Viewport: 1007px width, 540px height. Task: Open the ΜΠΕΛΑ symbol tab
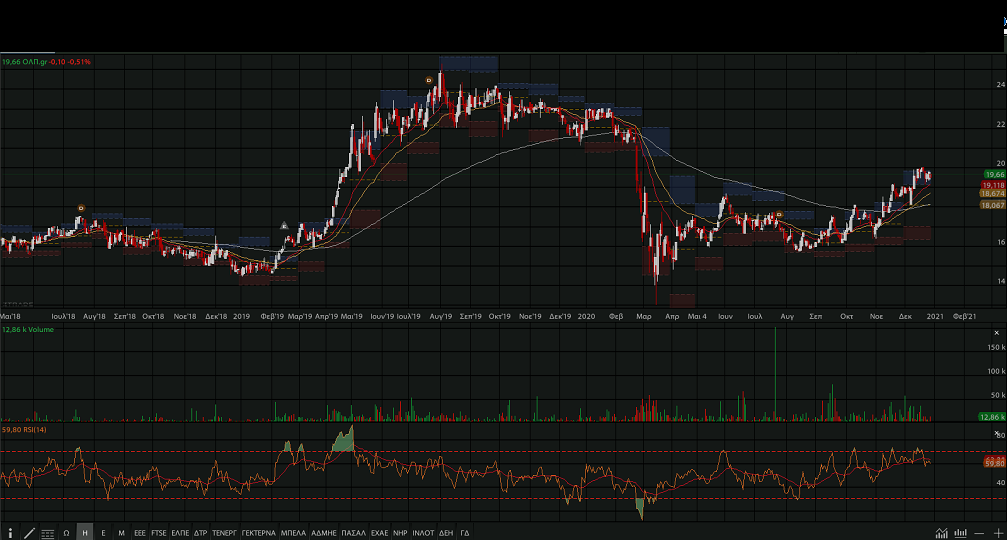tap(293, 533)
